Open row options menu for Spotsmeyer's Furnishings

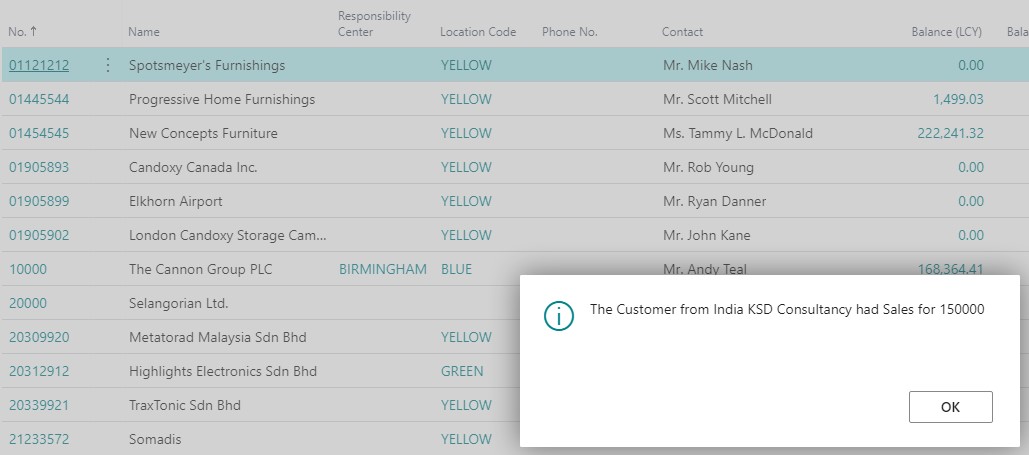click(x=108, y=65)
